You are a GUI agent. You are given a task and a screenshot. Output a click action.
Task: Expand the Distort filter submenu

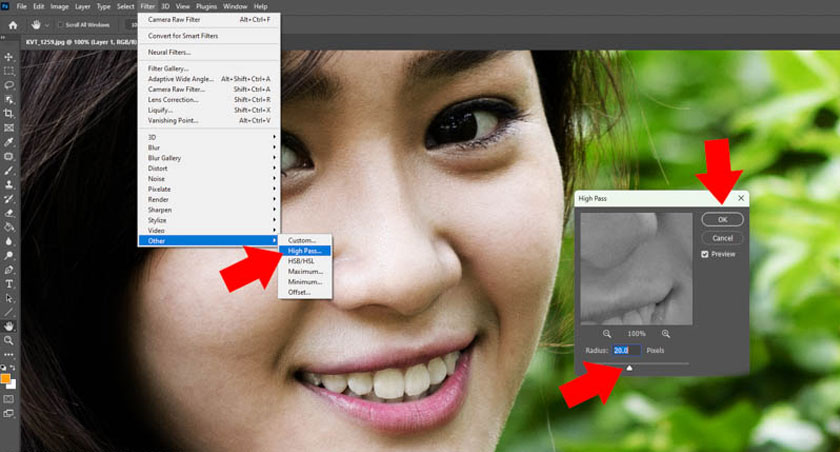208,168
